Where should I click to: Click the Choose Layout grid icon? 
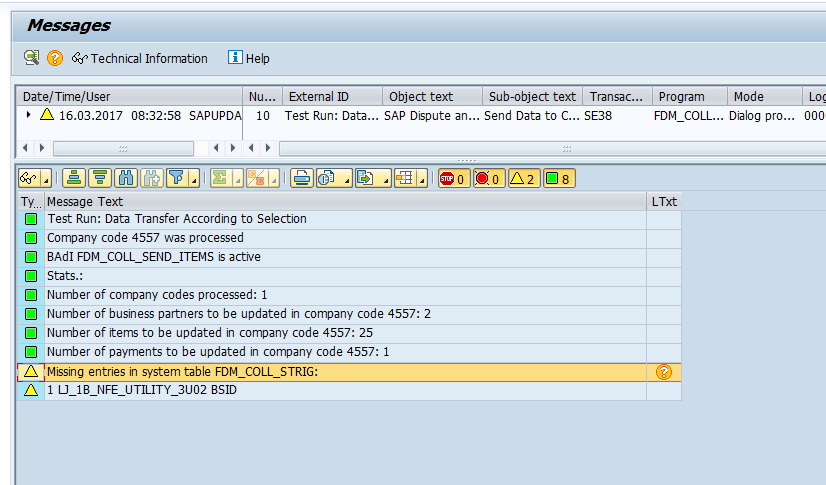click(405, 179)
